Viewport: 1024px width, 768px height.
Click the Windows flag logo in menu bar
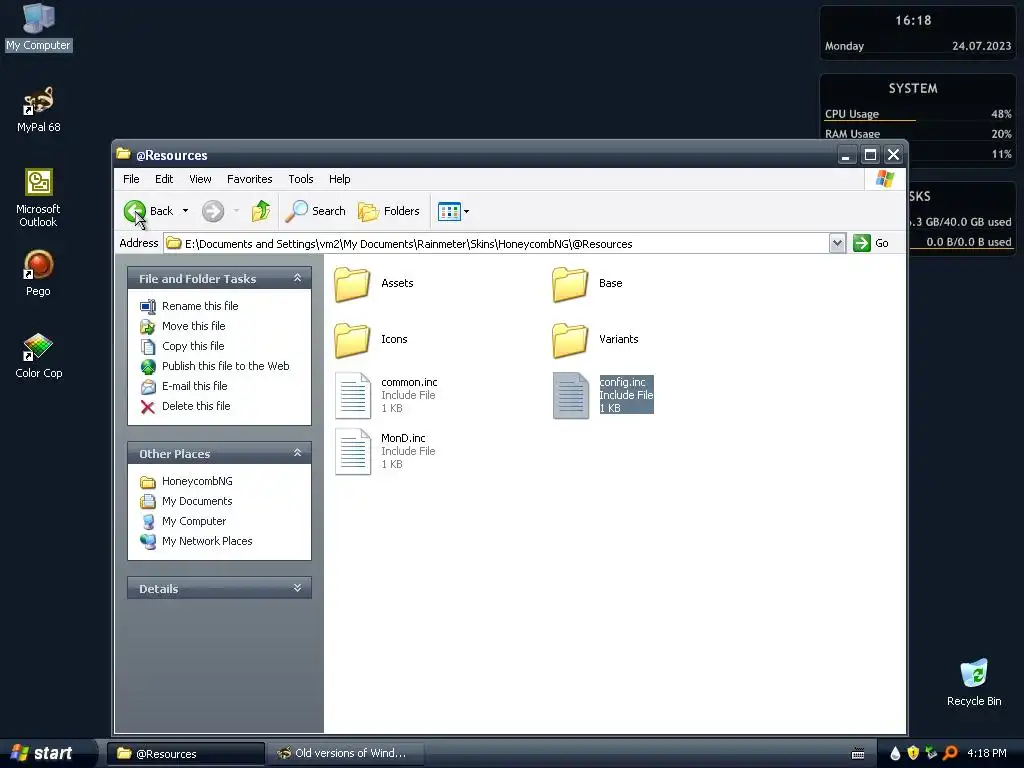click(885, 179)
